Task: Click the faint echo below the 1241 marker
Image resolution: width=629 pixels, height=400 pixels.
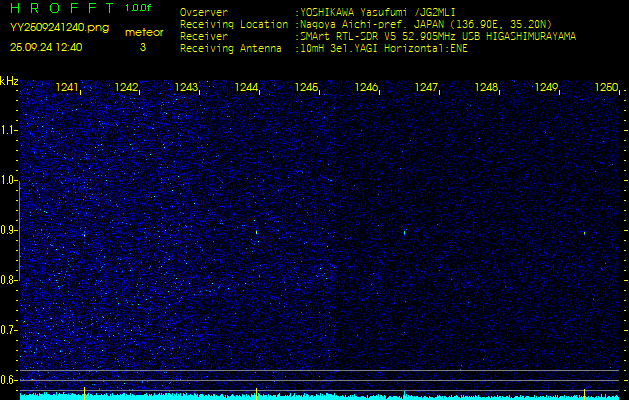Action: [x=84, y=233]
